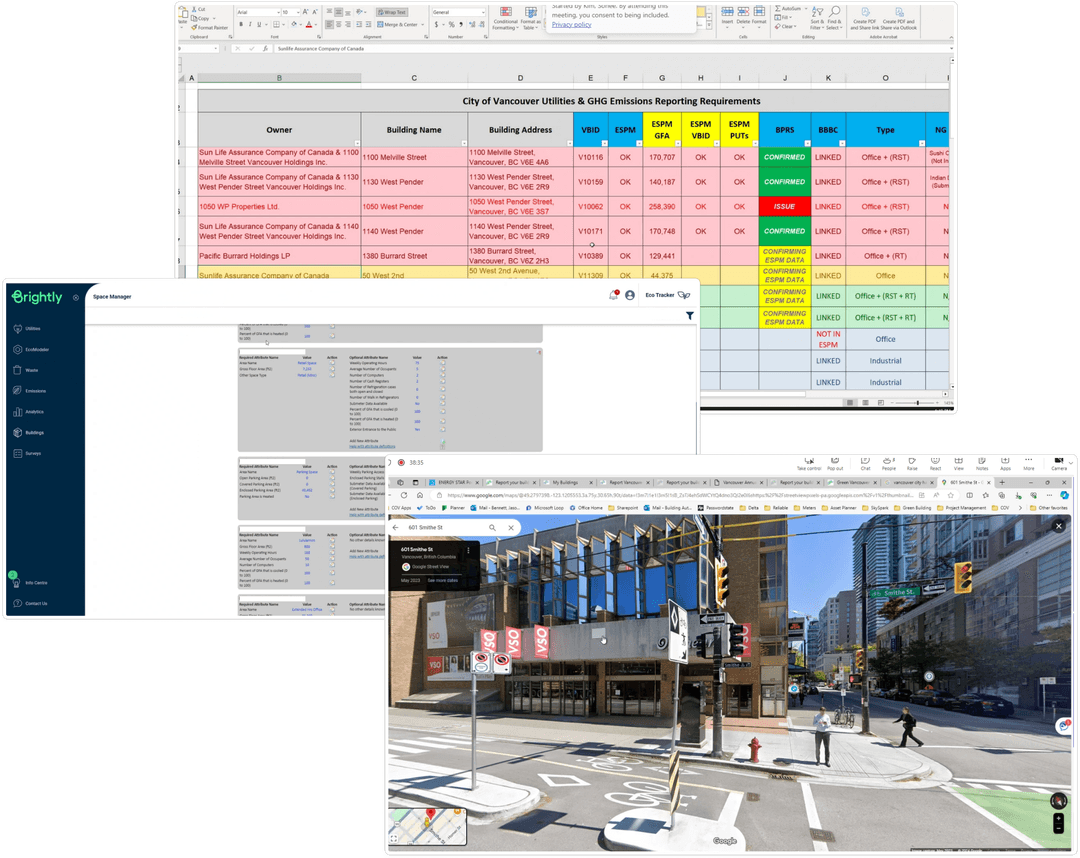Click the browser refresh button
This screenshot has height=858, width=1080.
404,495
